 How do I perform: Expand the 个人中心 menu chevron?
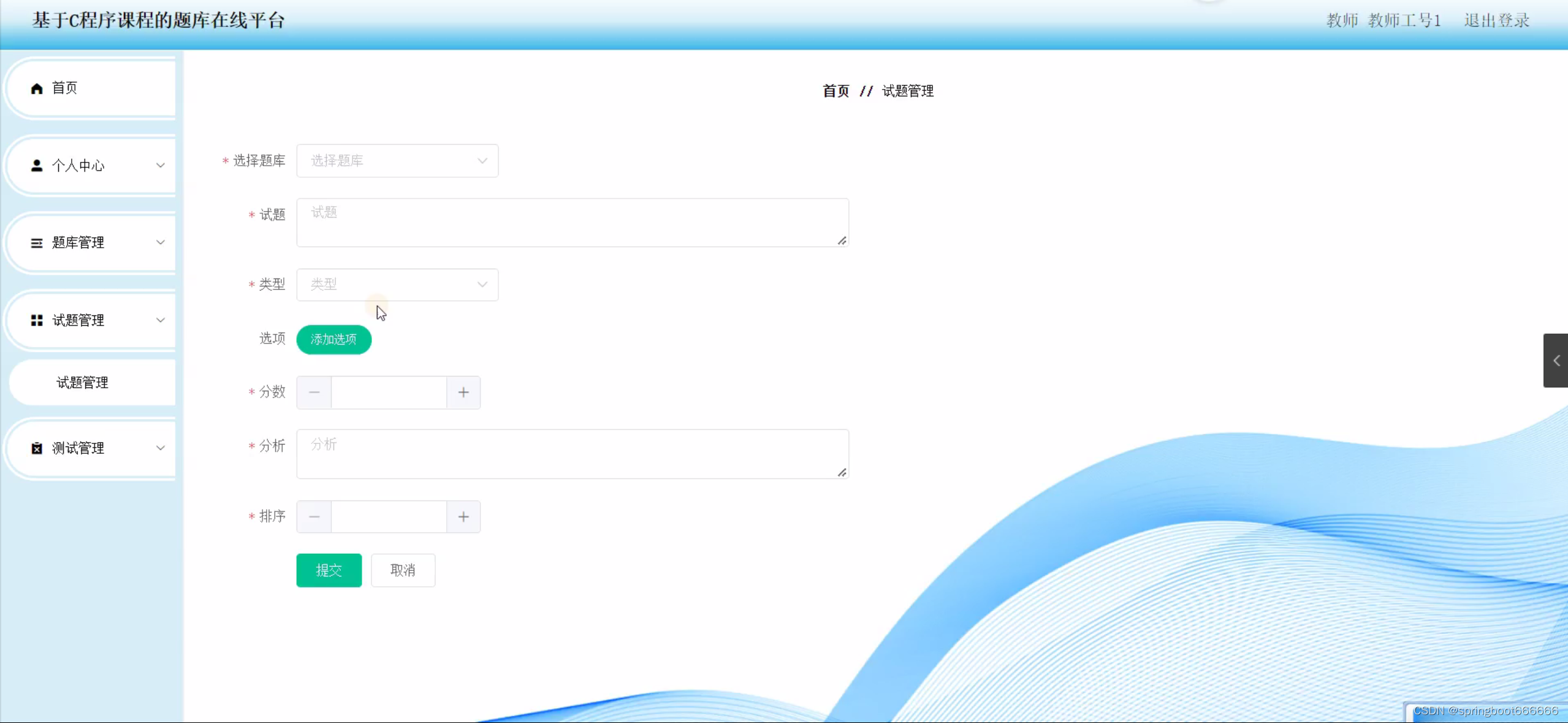coord(161,166)
